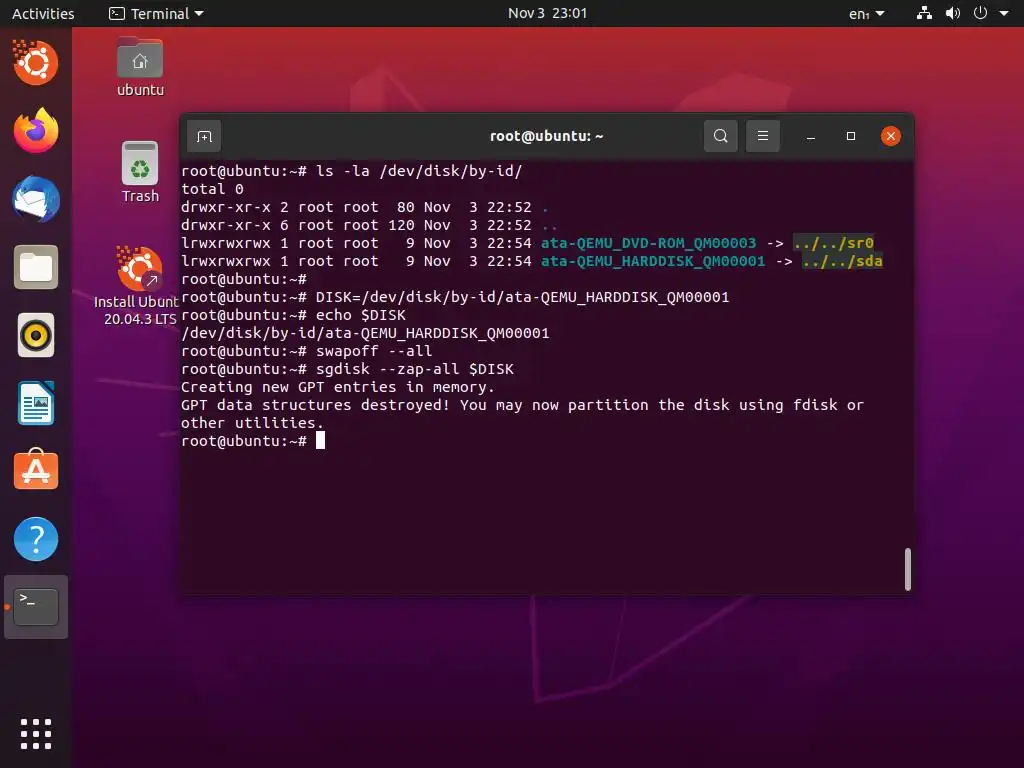The image size is (1024, 768).
Task: Click the ../../sda symlink target
Action: [842, 261]
